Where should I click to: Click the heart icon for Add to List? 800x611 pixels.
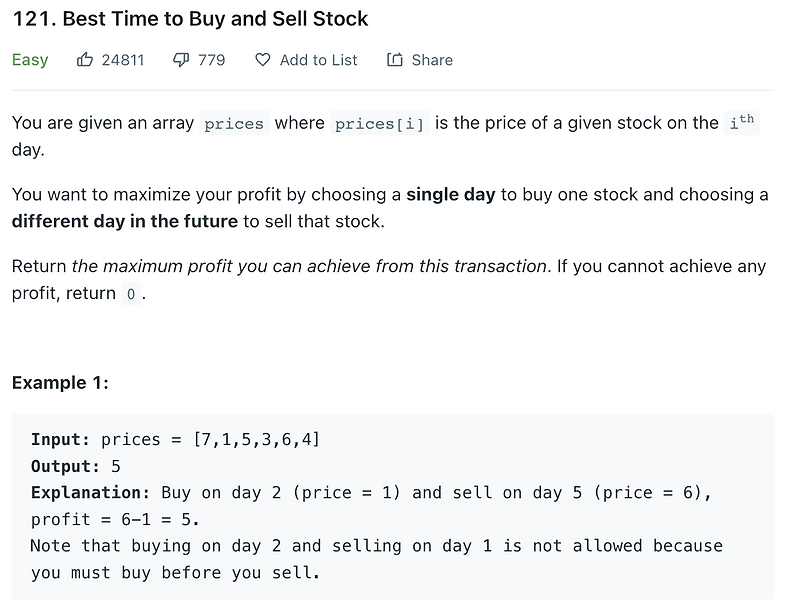coord(263,60)
